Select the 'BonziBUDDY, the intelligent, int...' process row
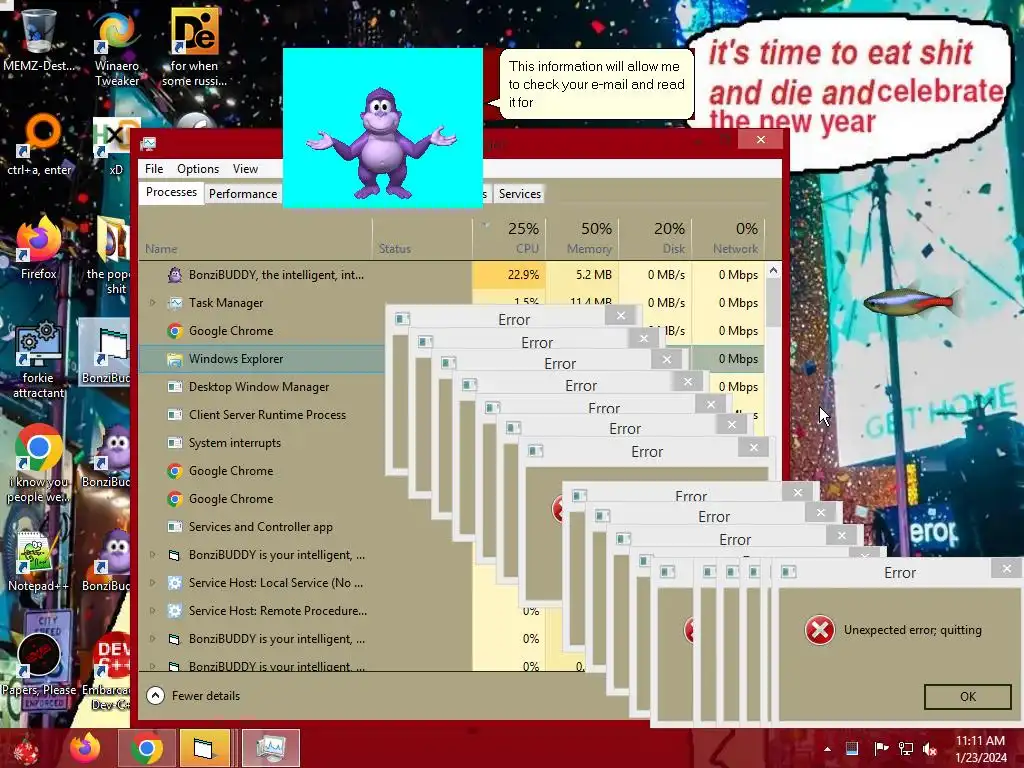This screenshot has width=1024, height=768. pos(452,275)
